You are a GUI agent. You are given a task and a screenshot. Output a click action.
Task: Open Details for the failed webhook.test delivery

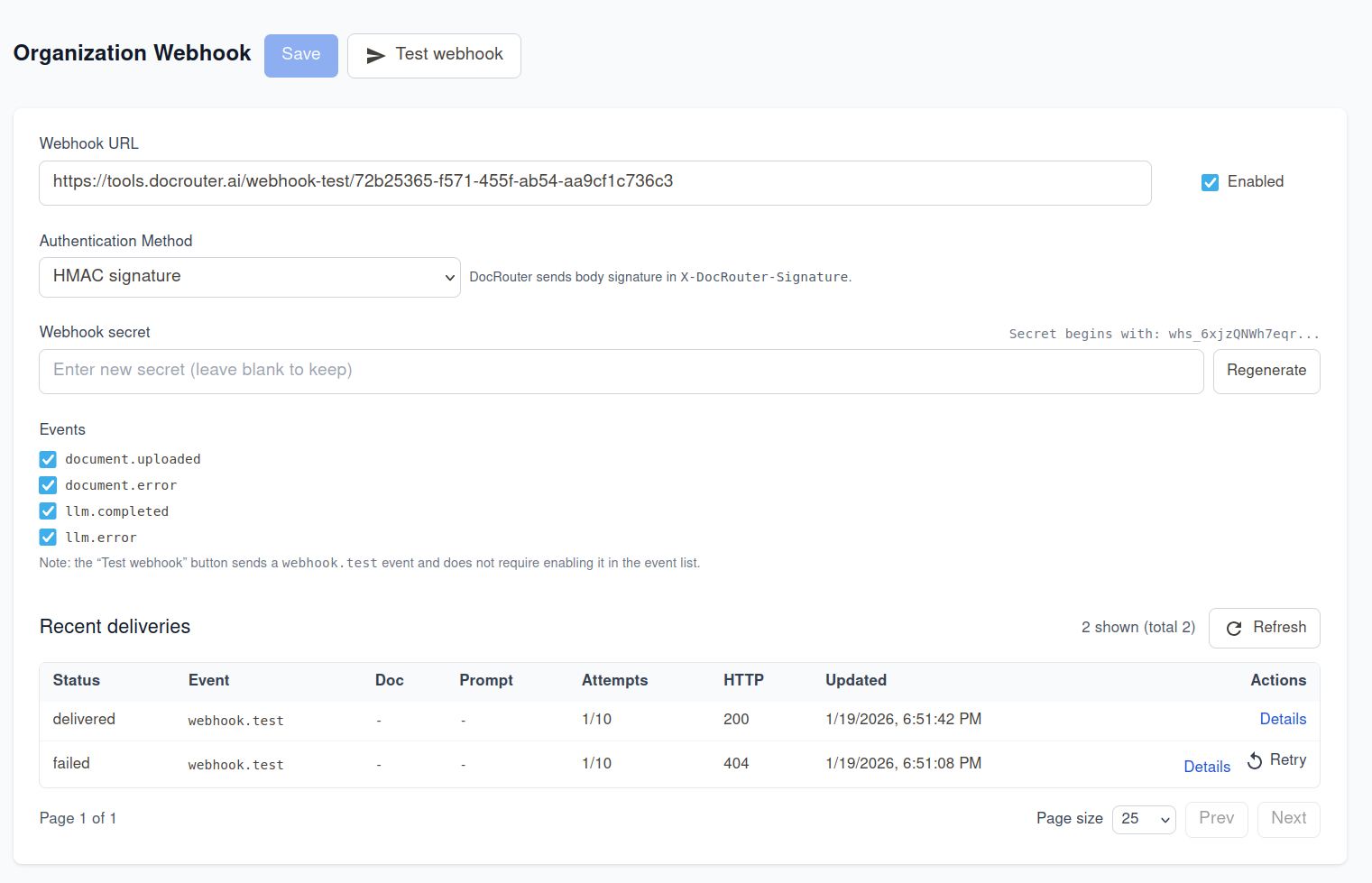(1207, 766)
